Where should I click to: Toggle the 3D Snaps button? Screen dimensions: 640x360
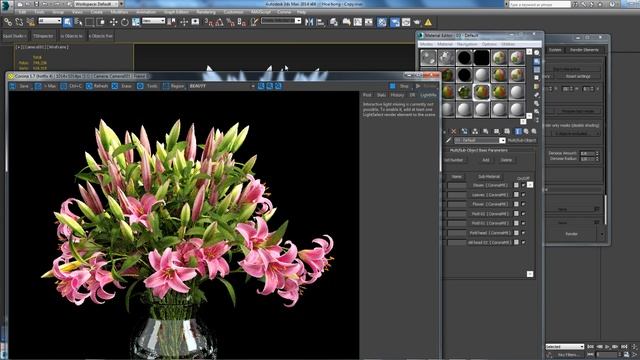[208, 22]
